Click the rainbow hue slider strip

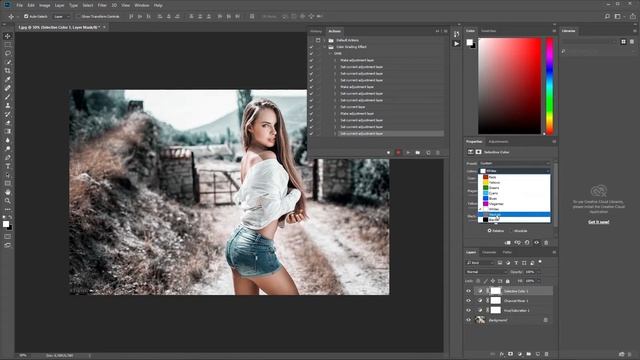click(x=550, y=86)
